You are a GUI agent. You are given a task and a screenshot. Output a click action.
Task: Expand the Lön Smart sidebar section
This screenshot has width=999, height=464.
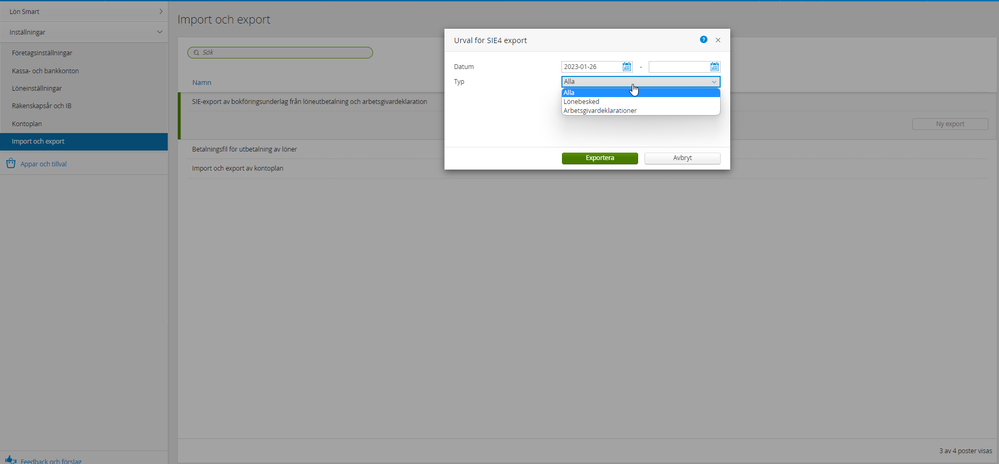pyautogui.click(x=160, y=11)
